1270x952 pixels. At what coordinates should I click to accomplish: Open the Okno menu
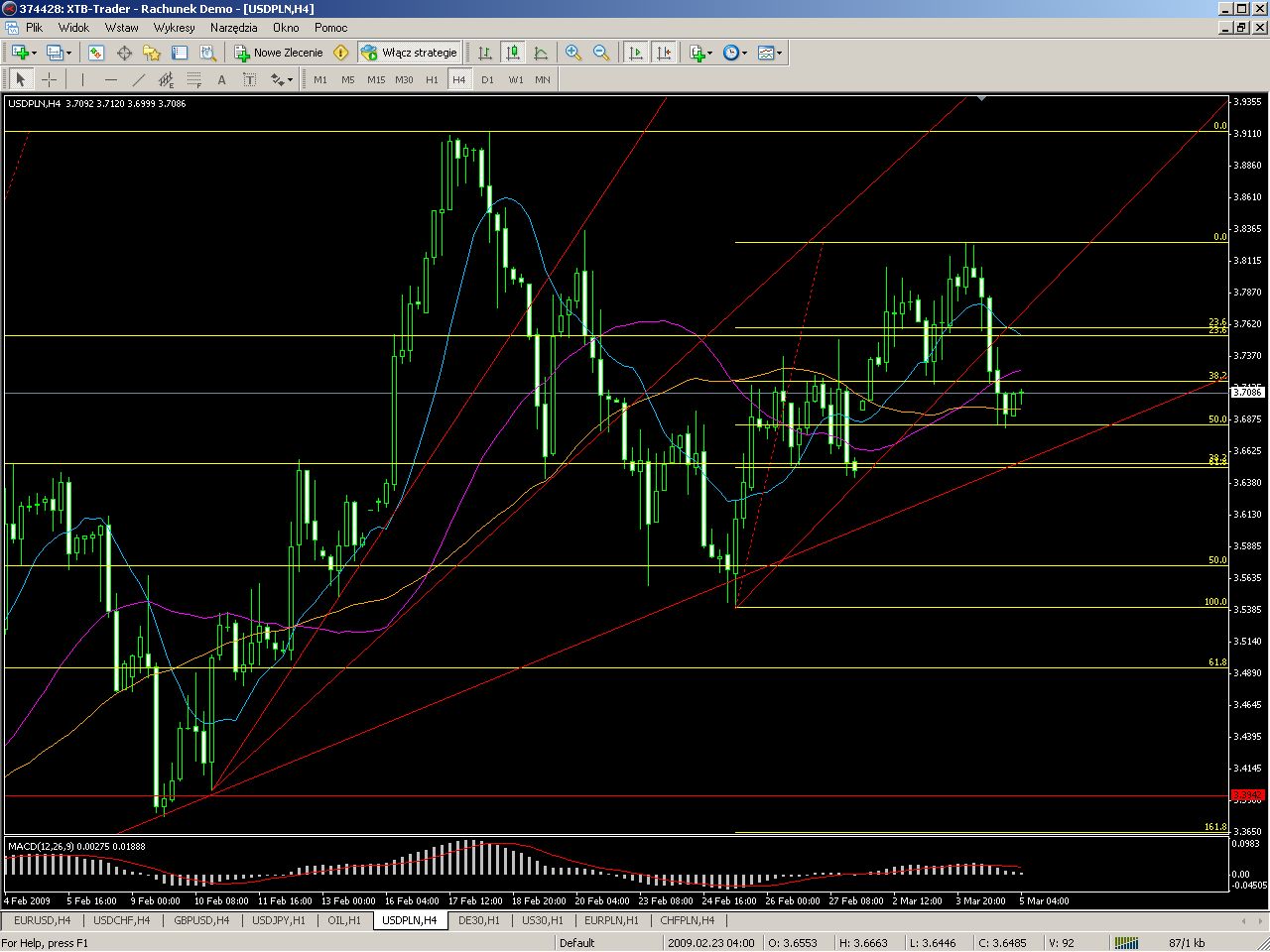pos(286,28)
